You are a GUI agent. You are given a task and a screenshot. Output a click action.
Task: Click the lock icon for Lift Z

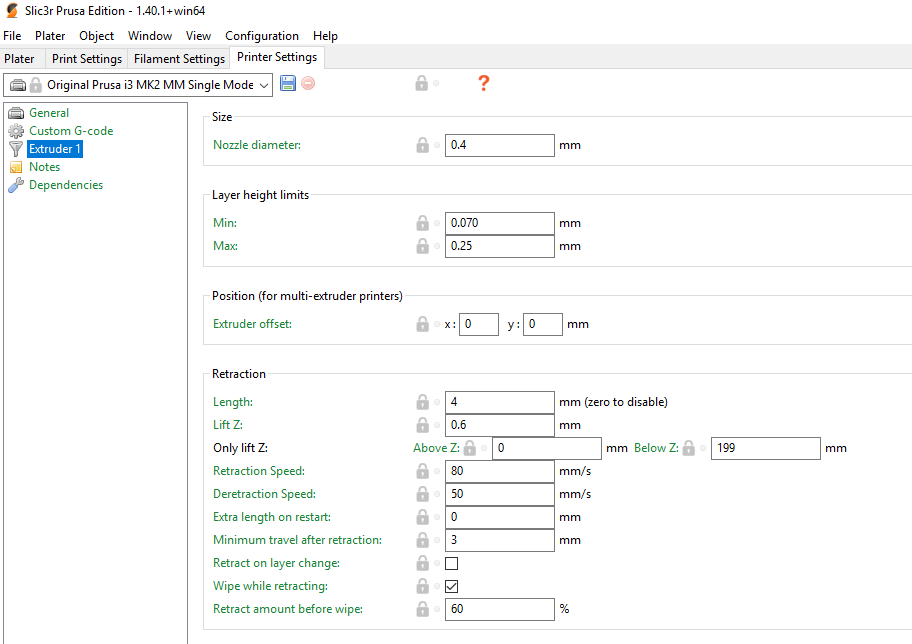click(x=422, y=425)
